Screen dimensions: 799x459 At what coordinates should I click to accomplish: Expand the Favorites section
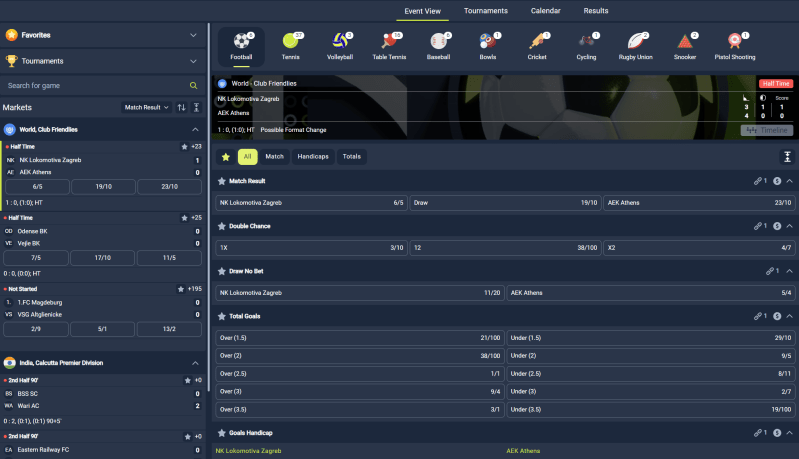[x=193, y=34]
